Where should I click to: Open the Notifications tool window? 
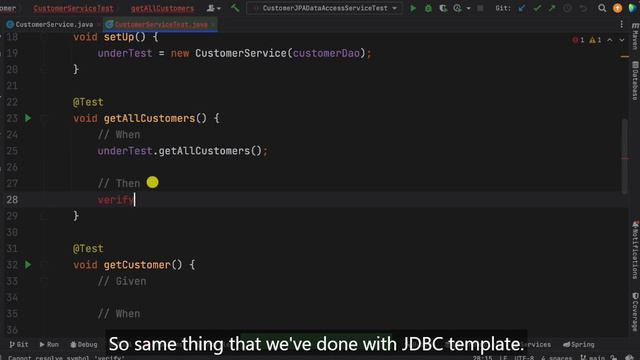tap(635, 250)
